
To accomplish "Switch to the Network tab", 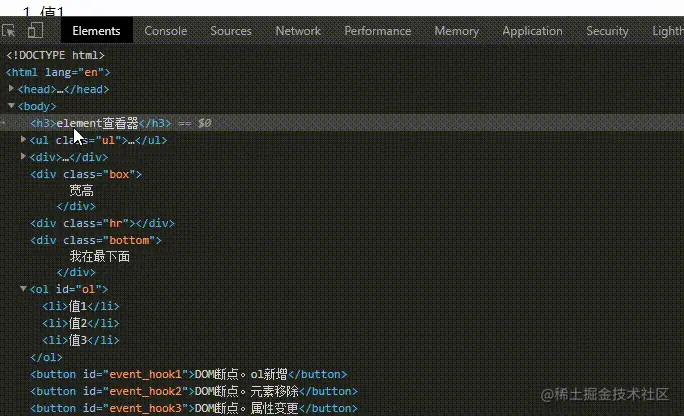I will 298,31.
